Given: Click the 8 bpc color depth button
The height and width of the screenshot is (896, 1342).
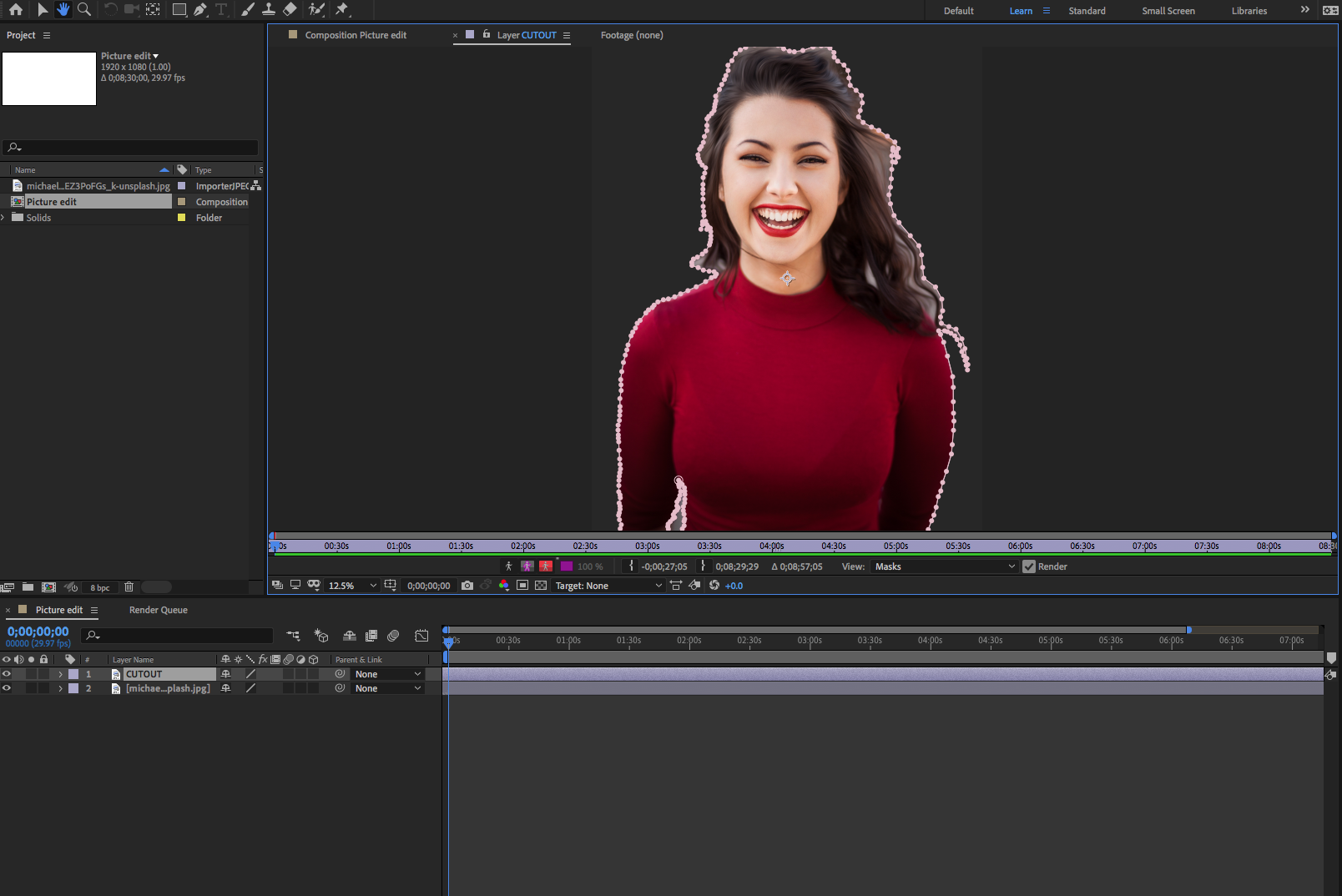Looking at the screenshot, I should tap(100, 587).
